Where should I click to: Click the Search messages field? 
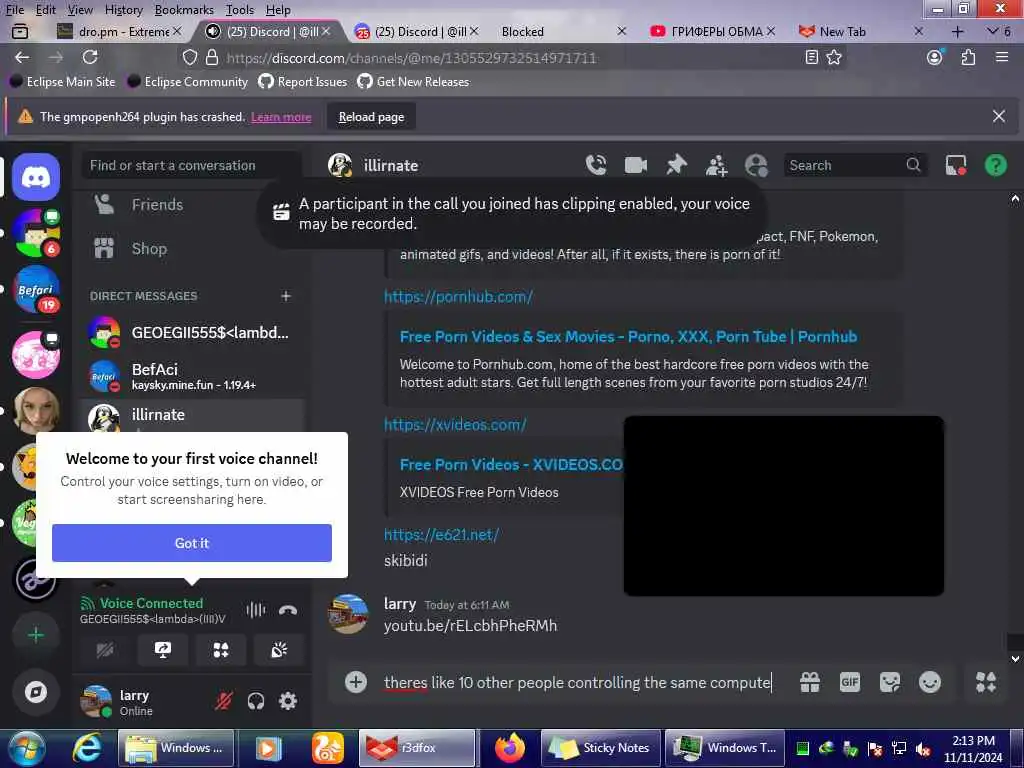[x=854, y=165]
